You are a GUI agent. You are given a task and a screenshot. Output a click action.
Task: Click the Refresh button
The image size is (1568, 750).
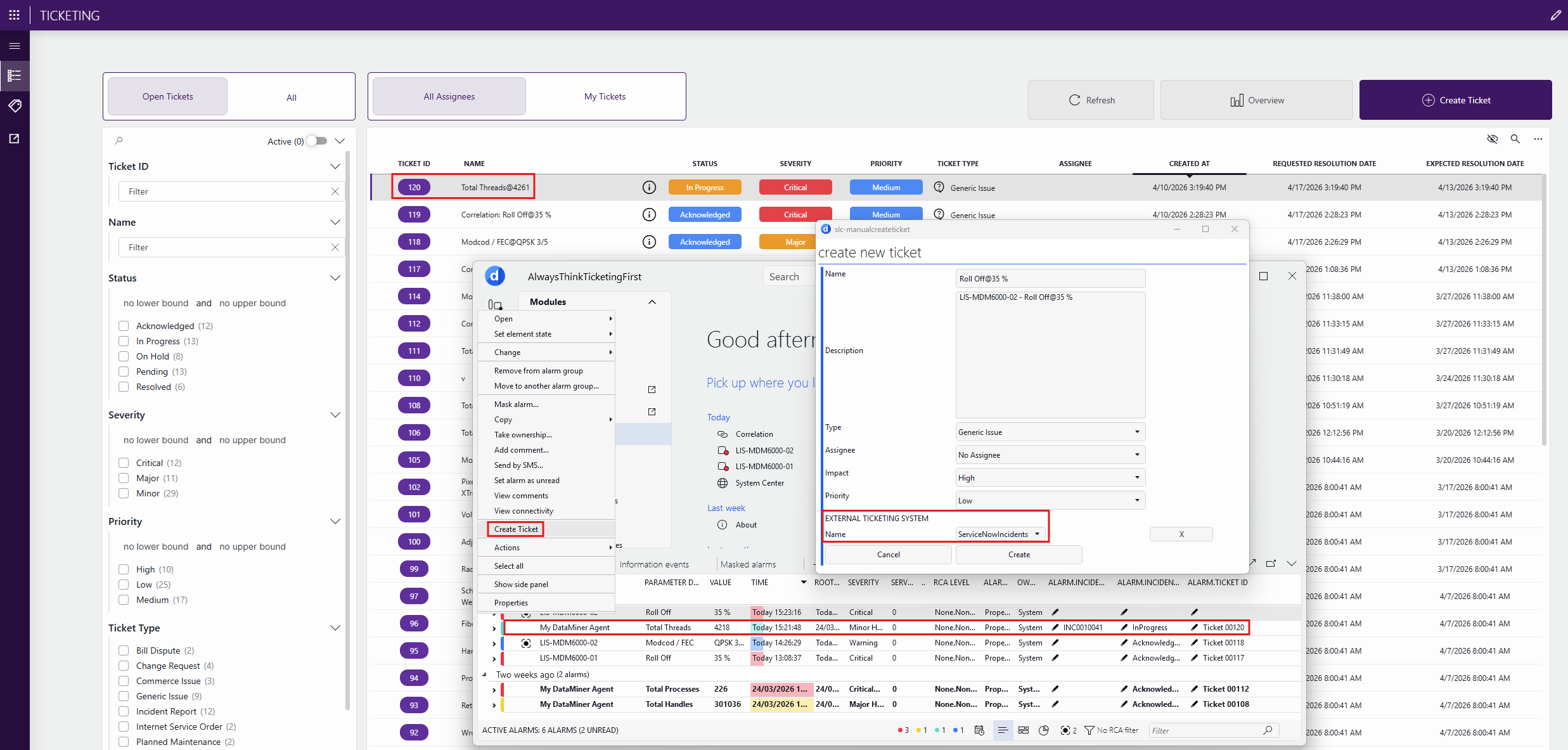(1091, 100)
